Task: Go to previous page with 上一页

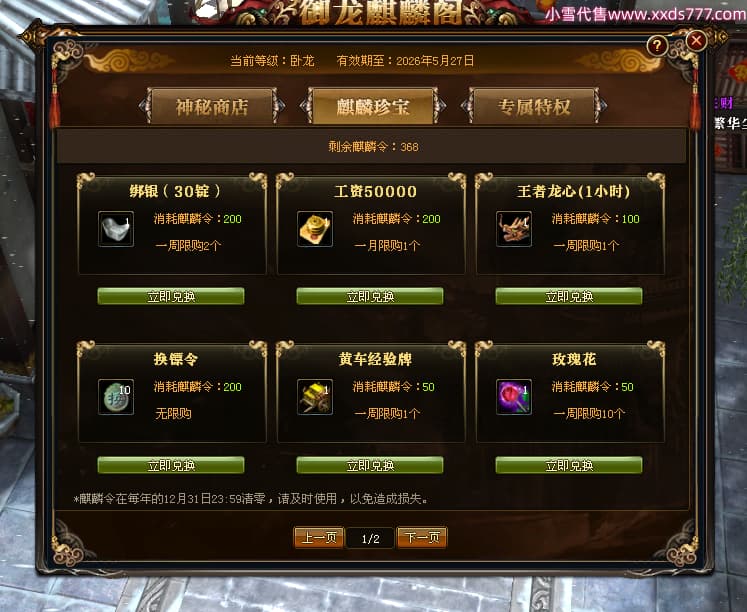Action: click(x=319, y=538)
